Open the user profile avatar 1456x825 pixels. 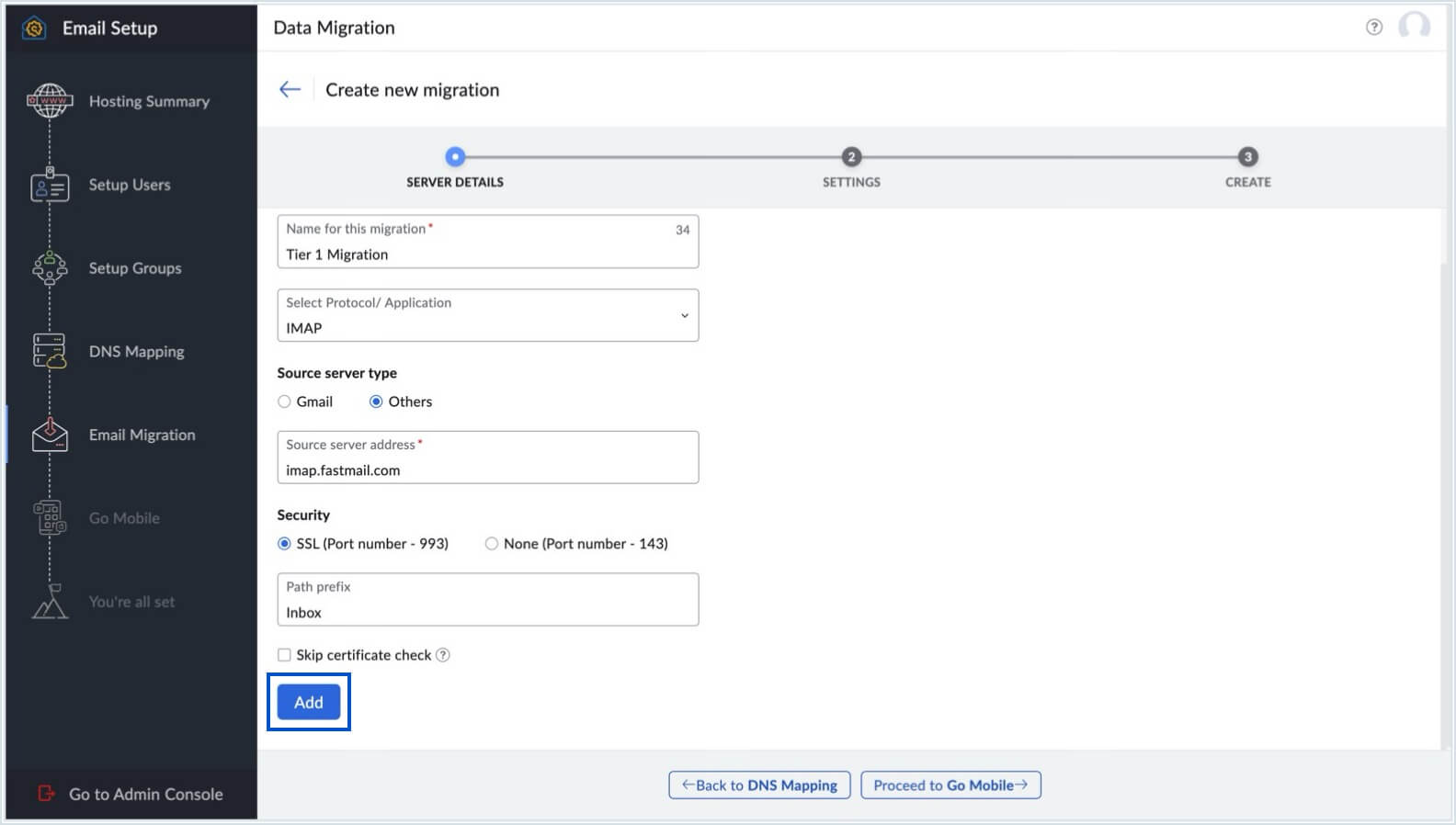pos(1414,27)
